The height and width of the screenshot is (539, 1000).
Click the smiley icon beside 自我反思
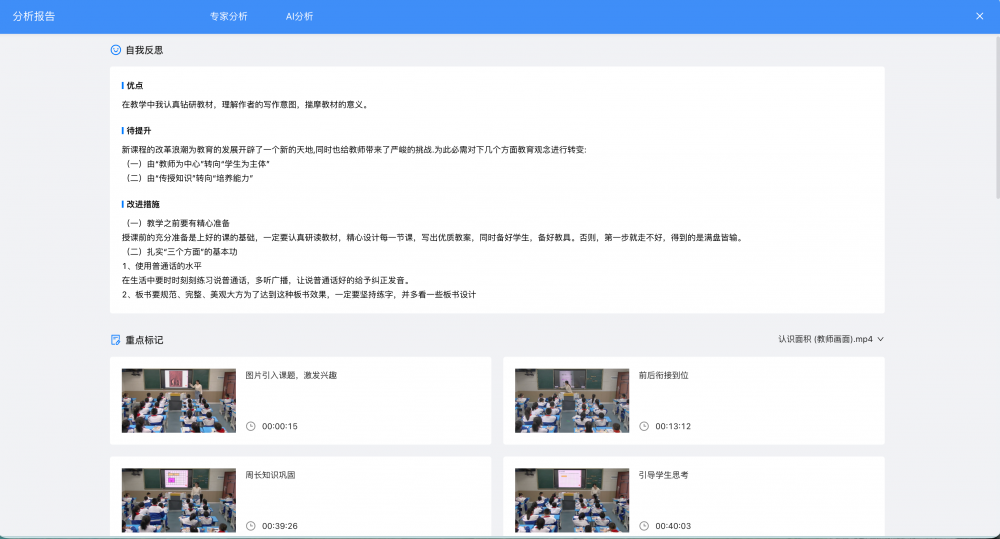[x=116, y=49]
